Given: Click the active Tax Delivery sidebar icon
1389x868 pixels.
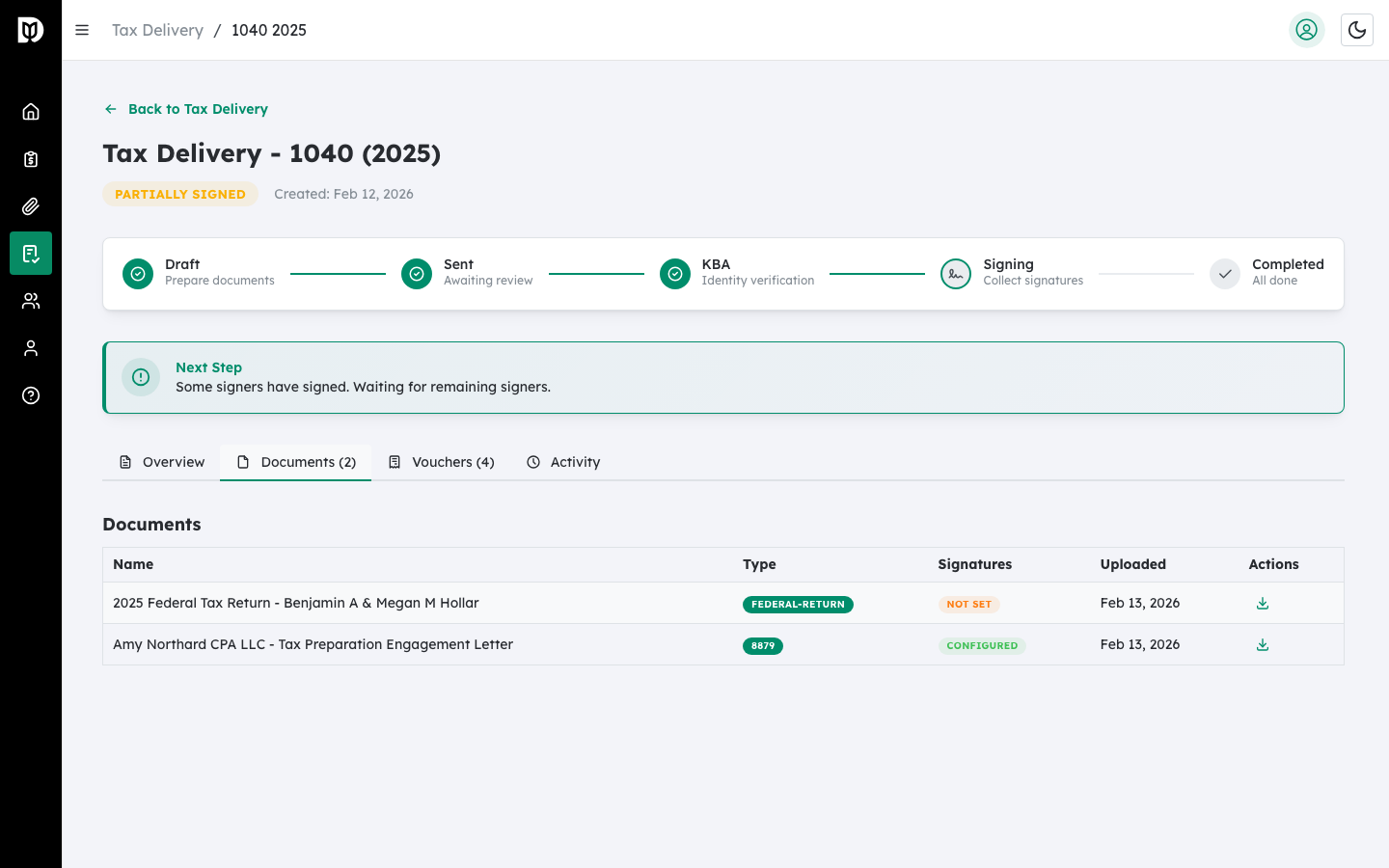Looking at the screenshot, I should (x=31, y=253).
